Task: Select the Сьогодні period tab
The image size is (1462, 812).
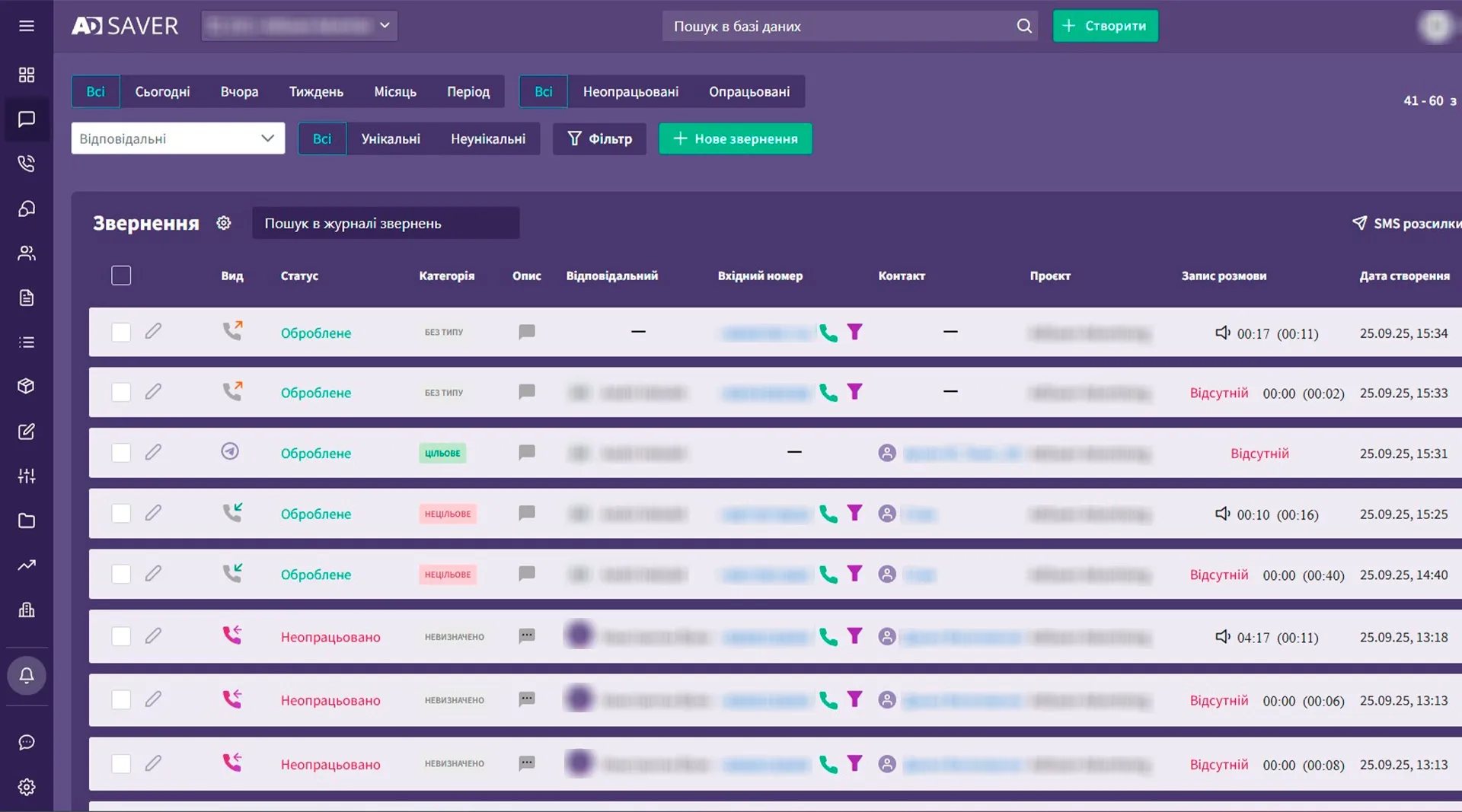Action: pyautogui.click(x=163, y=91)
